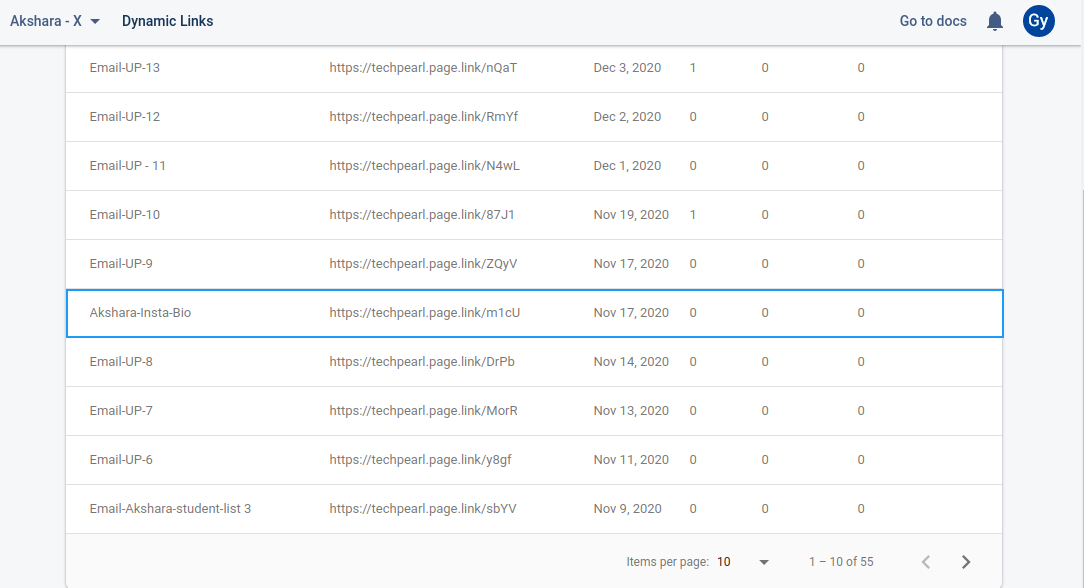
Task: Select the Email-UP-10 link name
Action: pyautogui.click(x=124, y=215)
